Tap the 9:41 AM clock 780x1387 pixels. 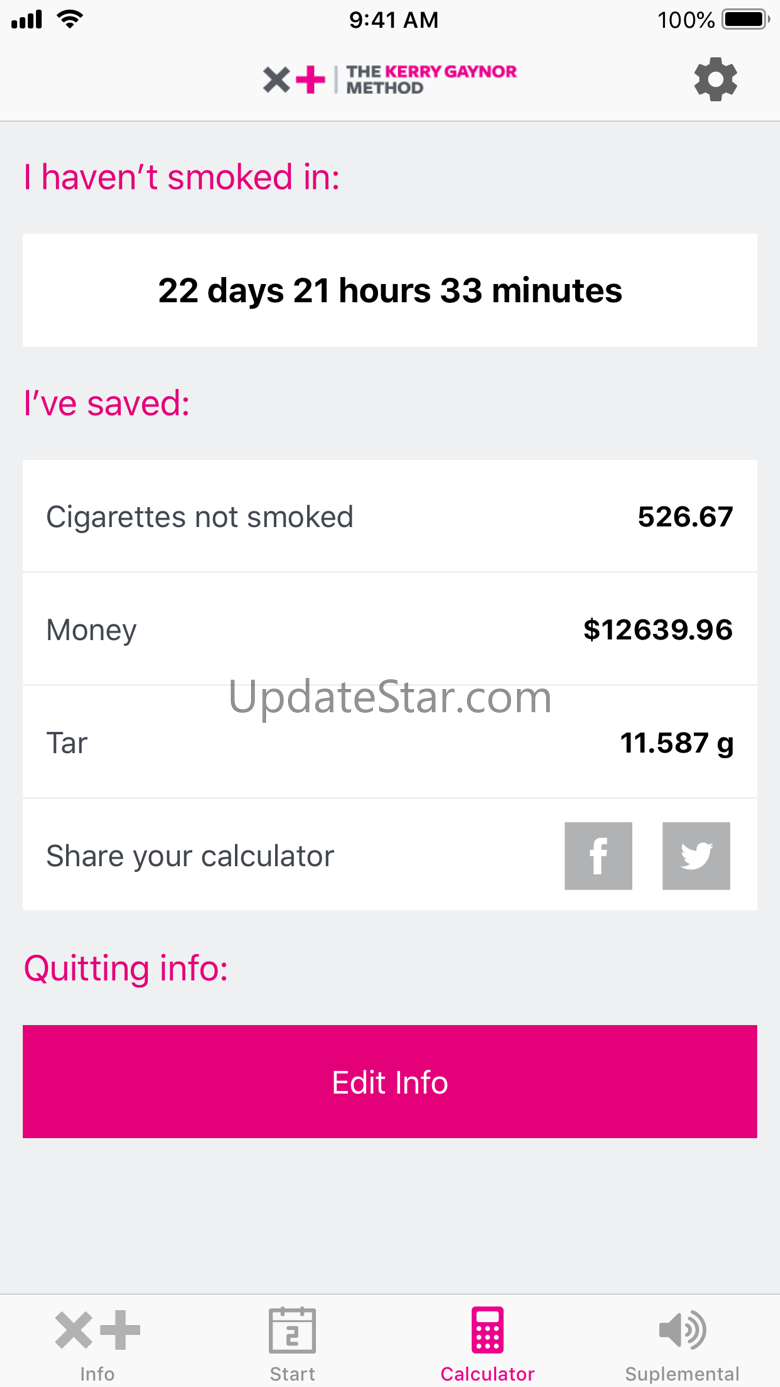point(394,19)
